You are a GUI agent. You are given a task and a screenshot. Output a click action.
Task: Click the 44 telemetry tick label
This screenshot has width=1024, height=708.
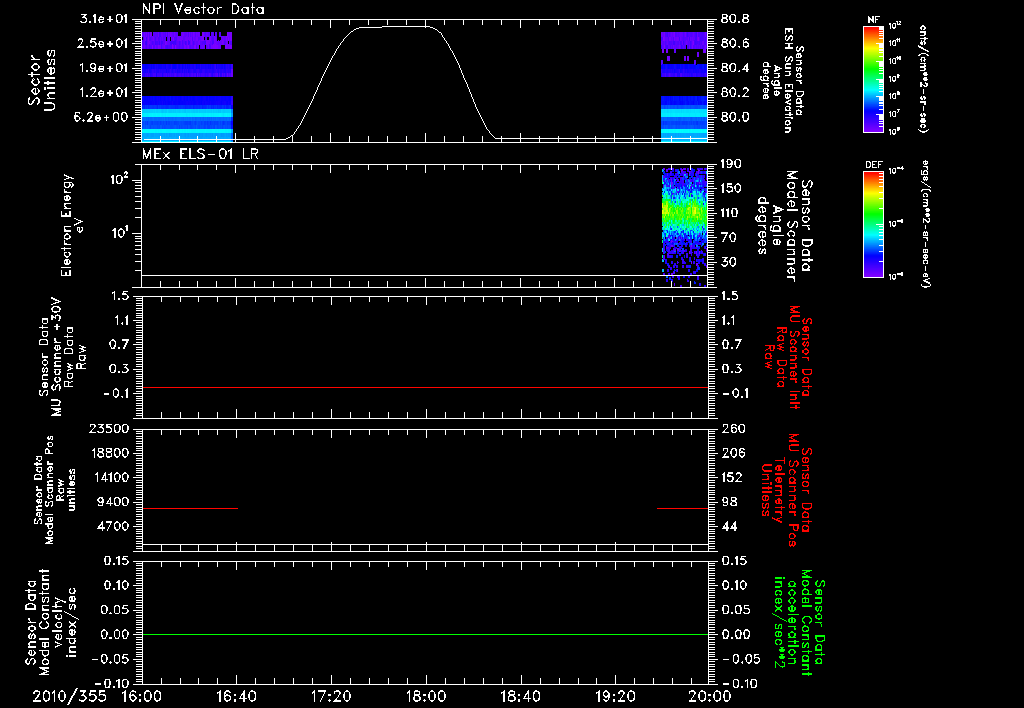pos(729,526)
